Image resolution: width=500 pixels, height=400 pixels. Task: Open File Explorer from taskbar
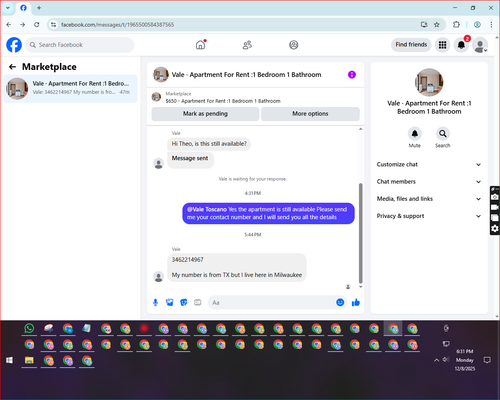[x=29, y=360]
